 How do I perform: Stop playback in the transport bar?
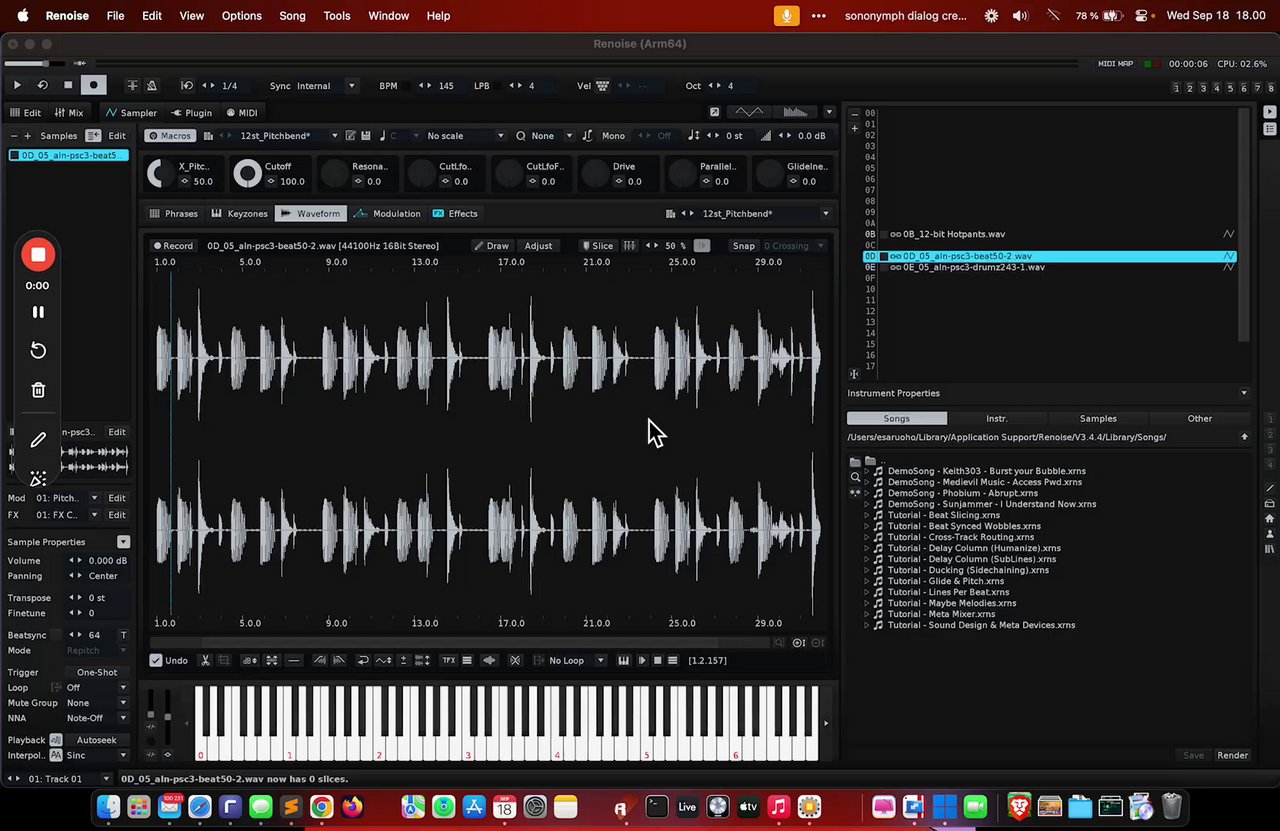68,86
